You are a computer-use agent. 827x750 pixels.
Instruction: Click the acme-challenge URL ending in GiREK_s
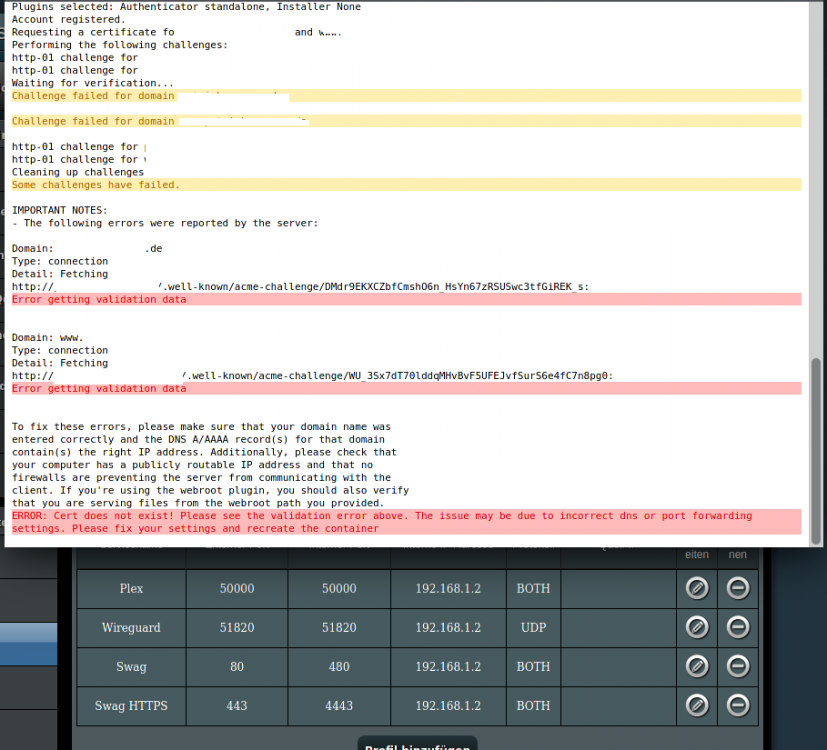pos(301,287)
